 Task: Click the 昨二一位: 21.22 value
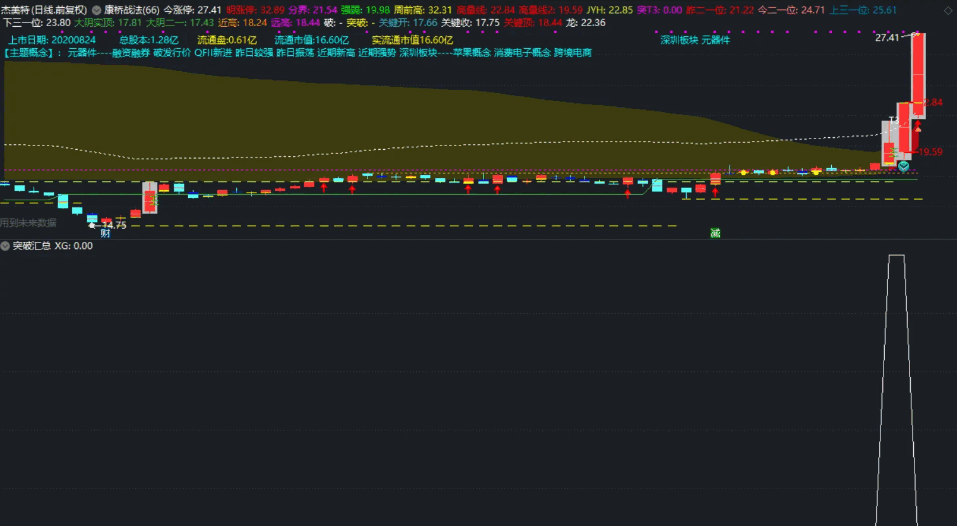click(x=720, y=10)
